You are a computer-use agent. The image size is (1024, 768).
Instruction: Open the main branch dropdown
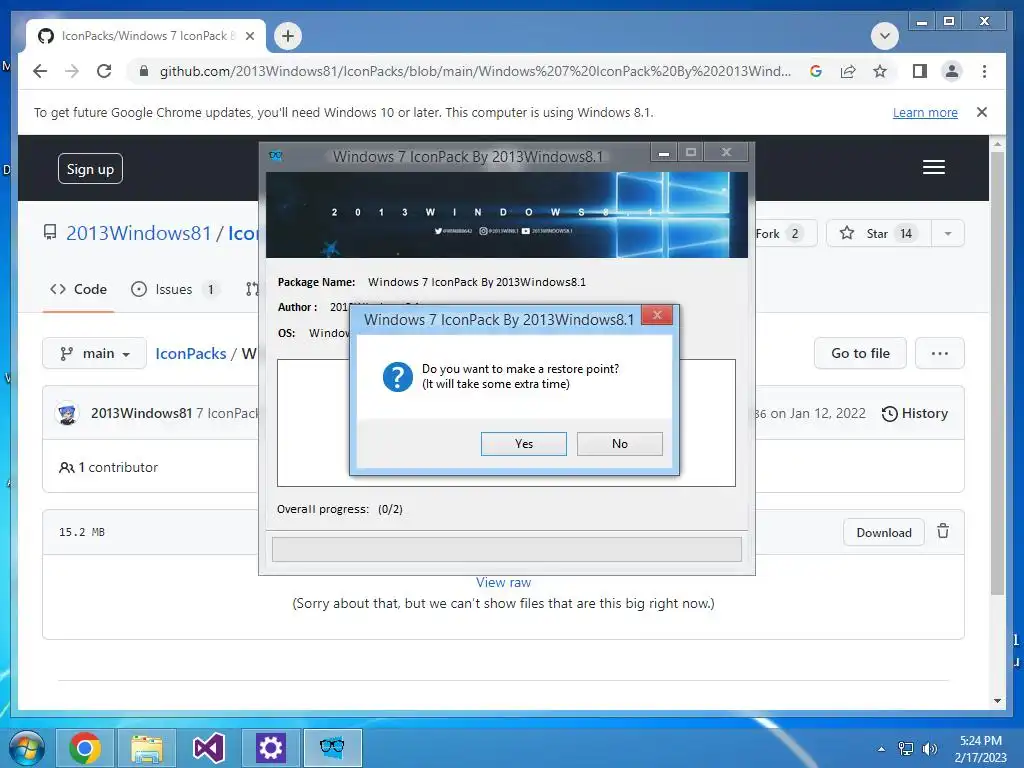click(95, 353)
